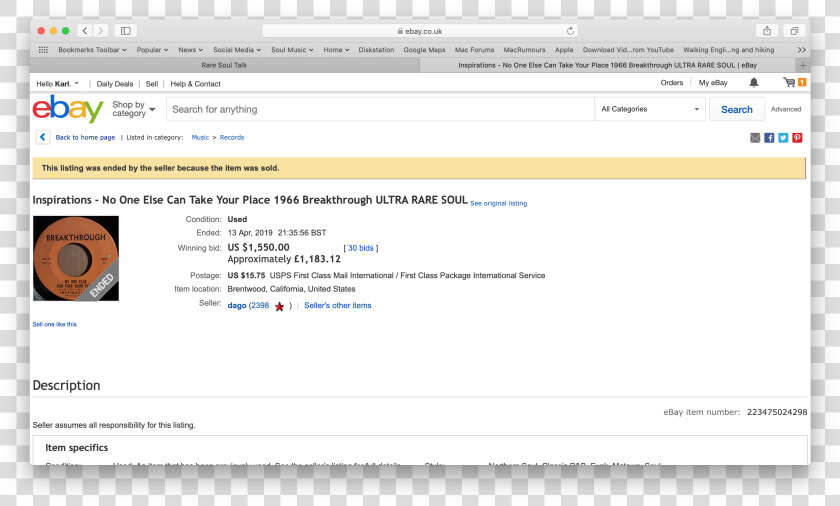Click Sell one like this link
The width and height of the screenshot is (840, 506).
(55, 324)
